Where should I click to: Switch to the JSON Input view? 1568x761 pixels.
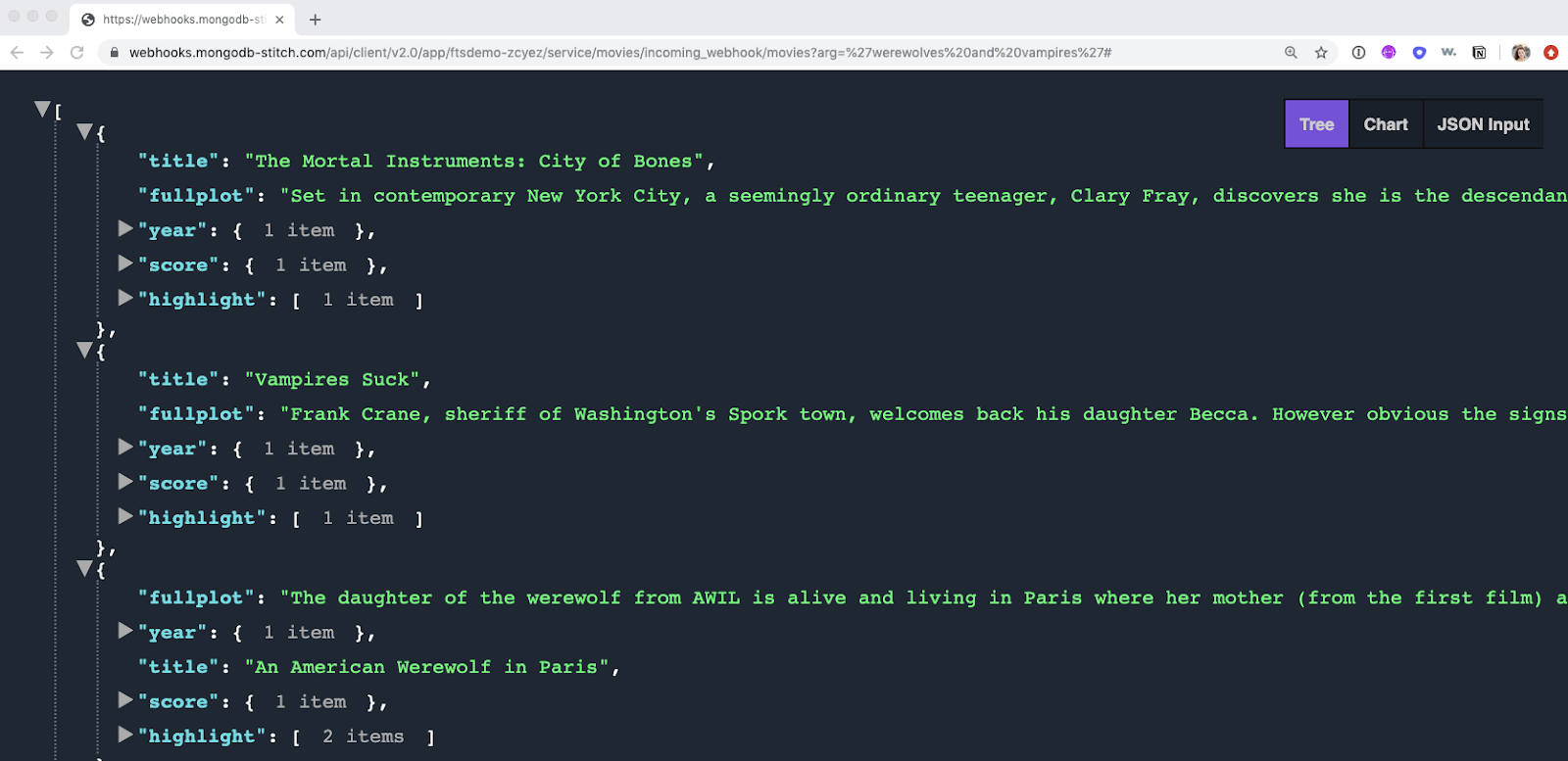(x=1483, y=124)
